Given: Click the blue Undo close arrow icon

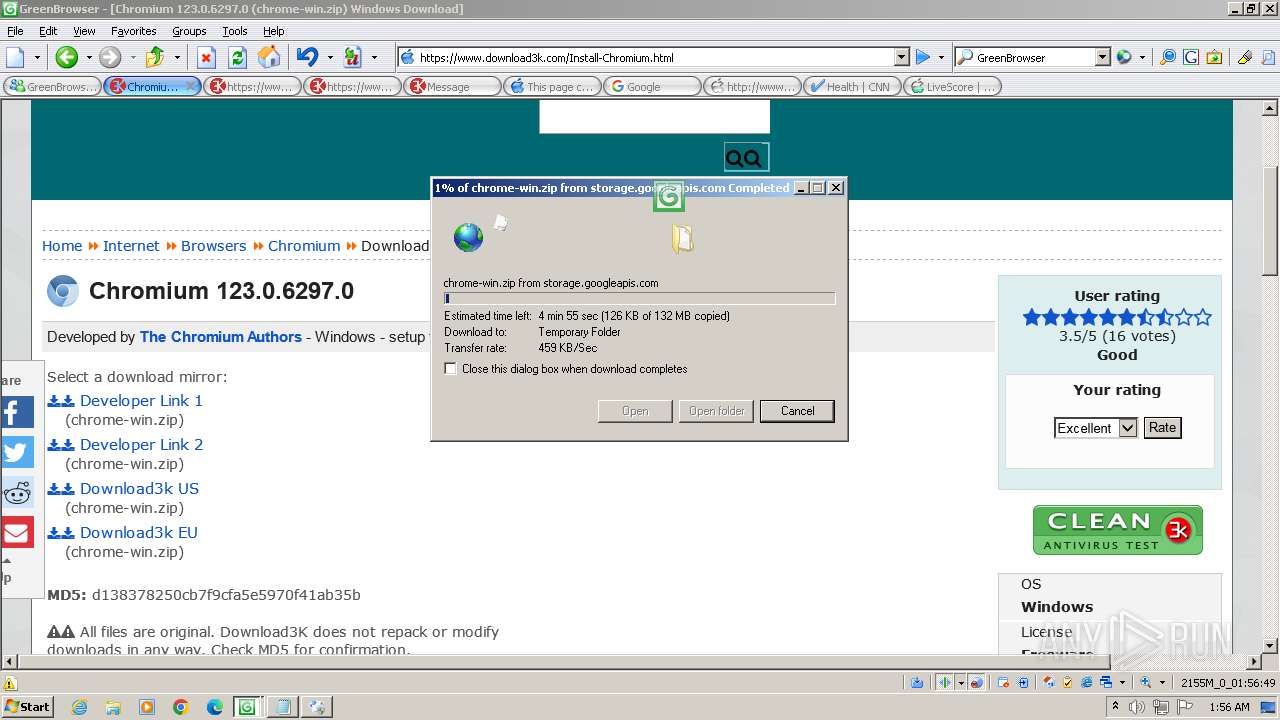Looking at the screenshot, I should coord(307,57).
